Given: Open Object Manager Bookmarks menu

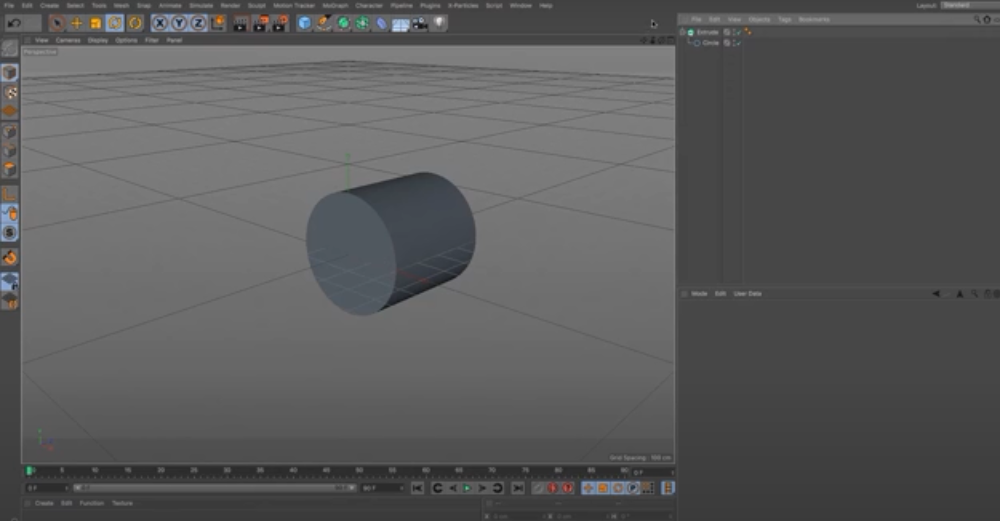Looking at the screenshot, I should [x=814, y=19].
